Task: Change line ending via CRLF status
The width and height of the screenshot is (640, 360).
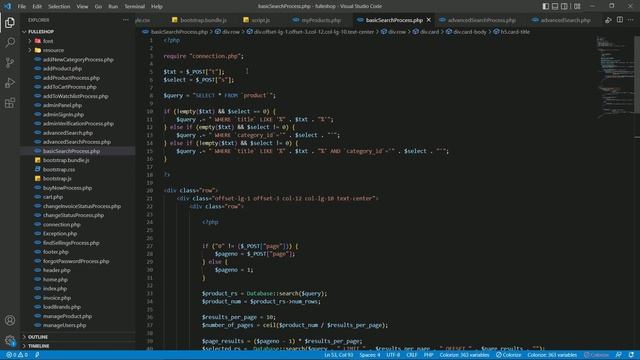Action: pos(412,355)
